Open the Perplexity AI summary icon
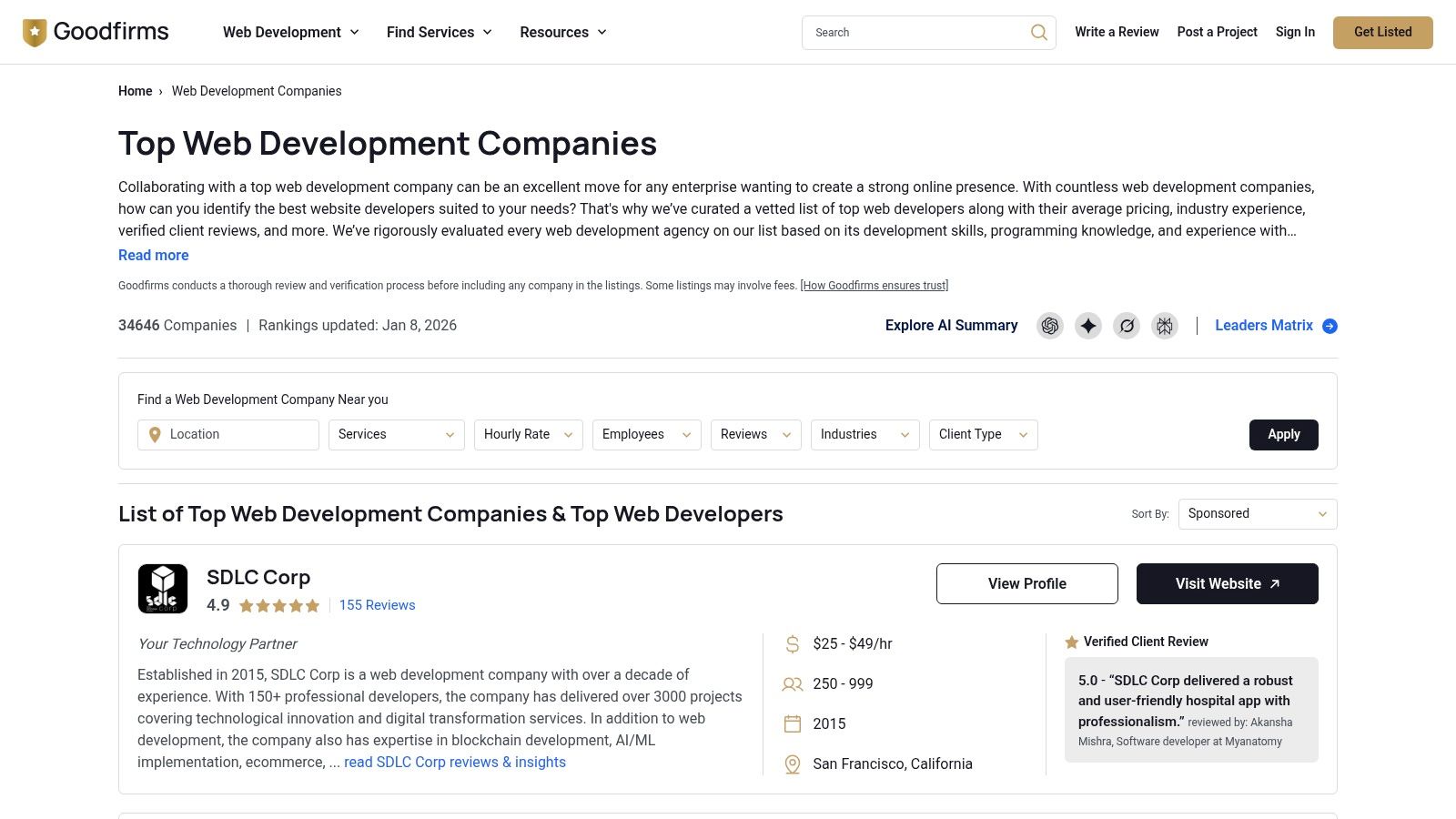Screen dimensions: 1456x819 tap(1165, 326)
